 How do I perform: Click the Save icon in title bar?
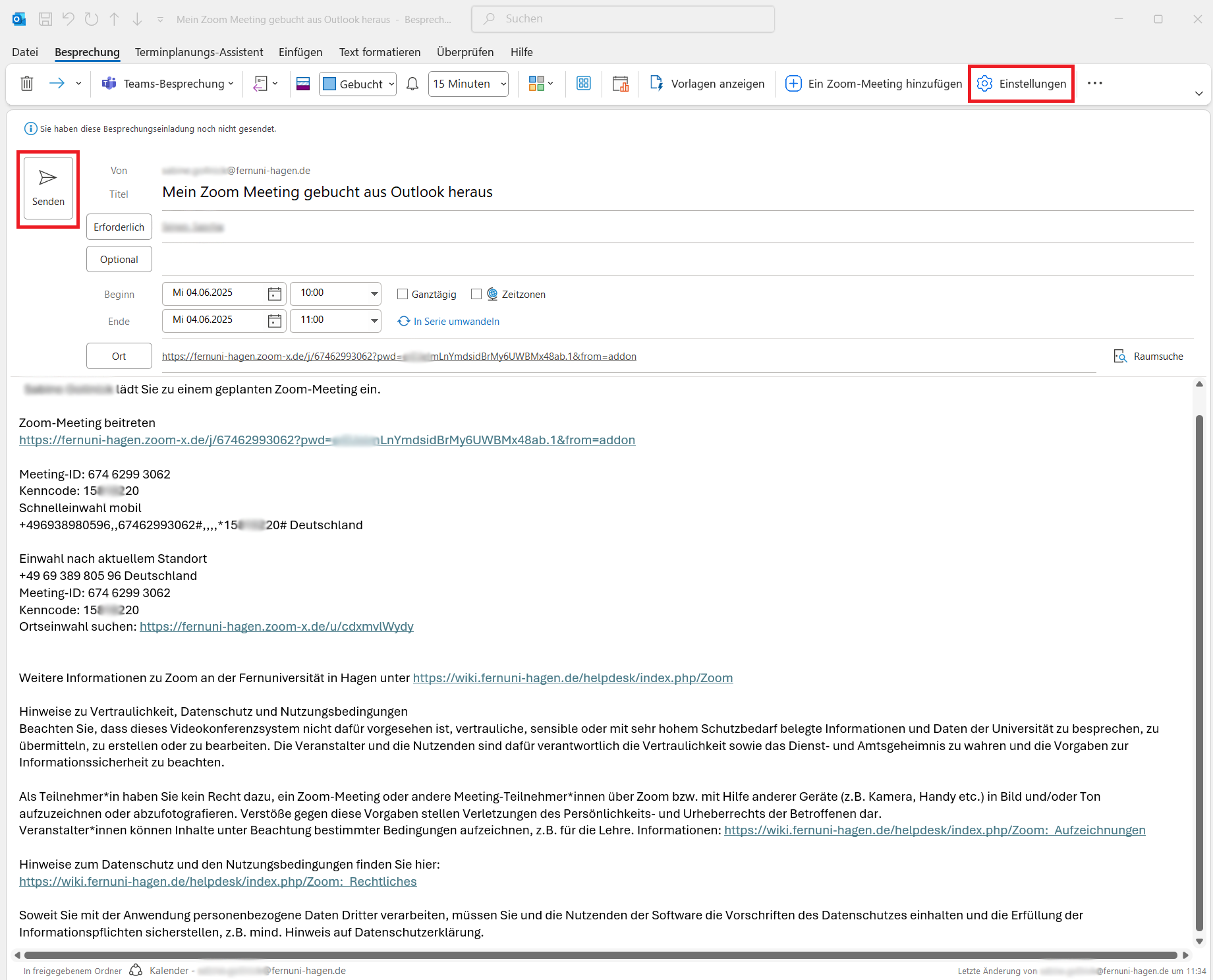45,19
